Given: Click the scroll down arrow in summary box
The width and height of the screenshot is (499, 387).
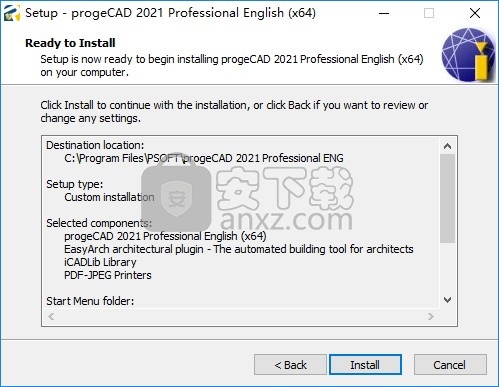Looking at the screenshot, I should [448, 300].
